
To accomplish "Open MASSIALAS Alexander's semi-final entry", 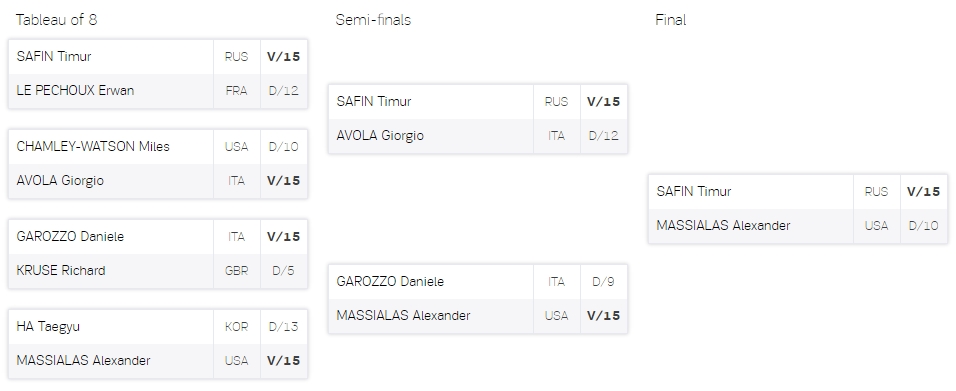I will click(x=478, y=316).
